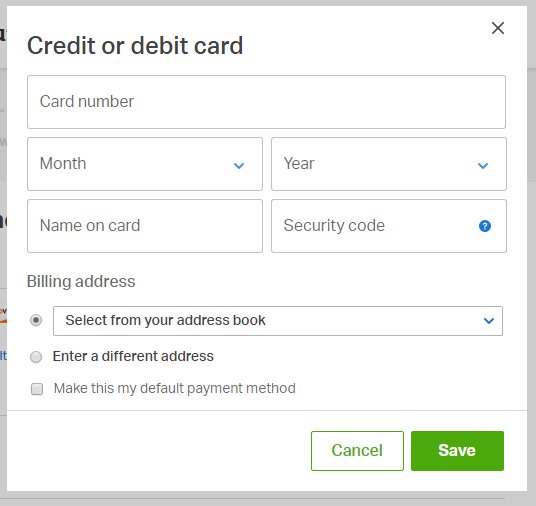
Task: Click the Billing address heading
Action: 81,282
